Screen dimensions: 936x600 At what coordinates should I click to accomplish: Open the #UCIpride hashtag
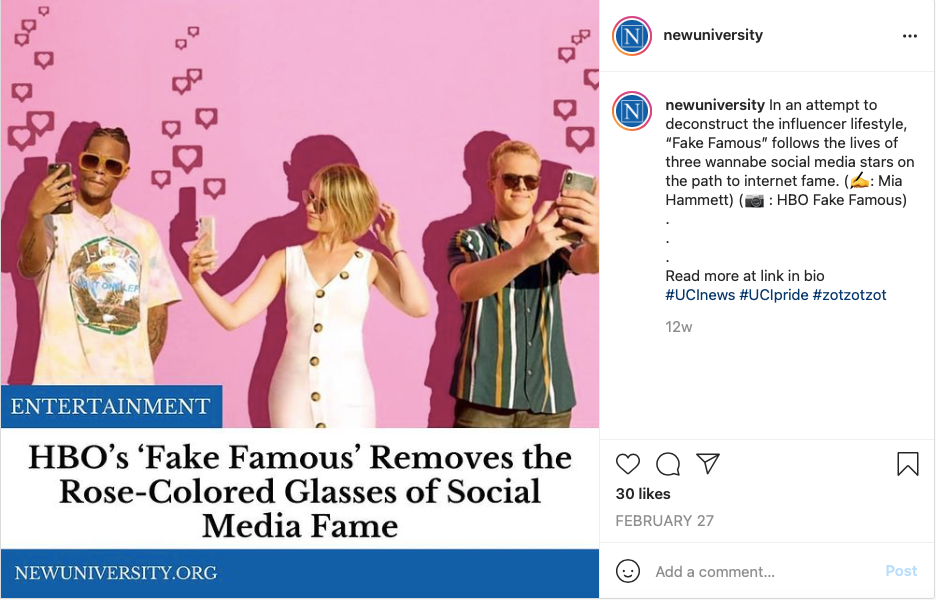[773, 295]
